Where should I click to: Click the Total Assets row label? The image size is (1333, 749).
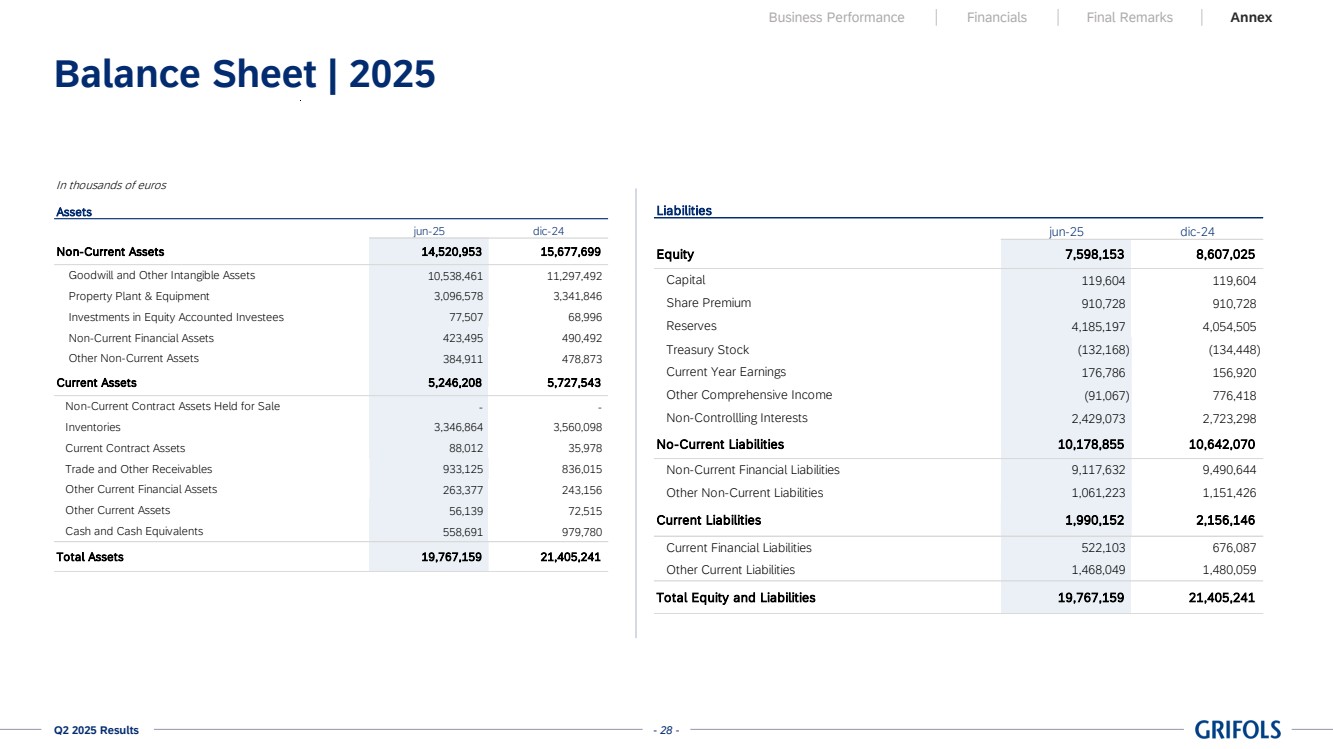90,557
